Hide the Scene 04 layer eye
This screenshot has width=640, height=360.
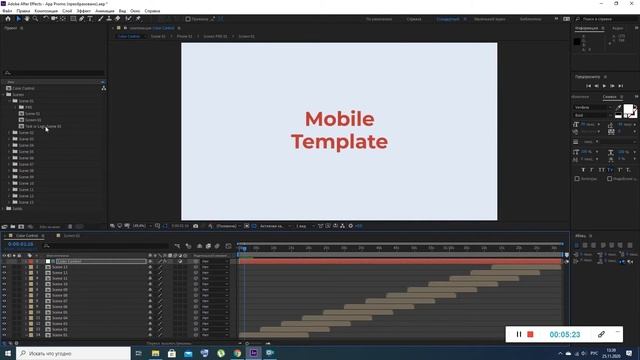4,318
